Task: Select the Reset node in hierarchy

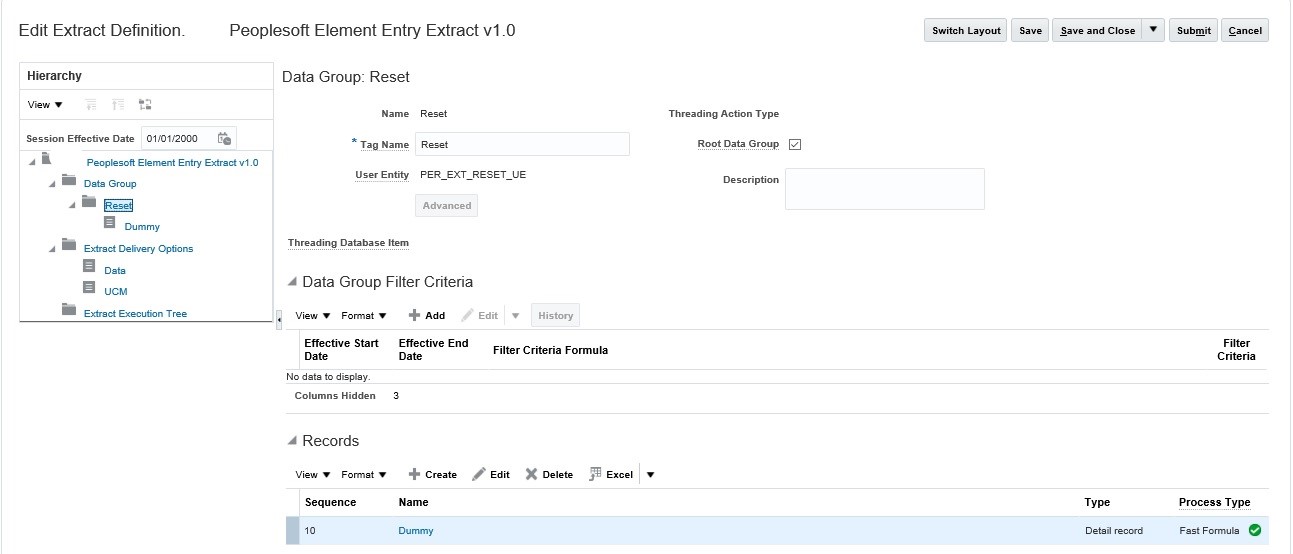Action: (118, 205)
